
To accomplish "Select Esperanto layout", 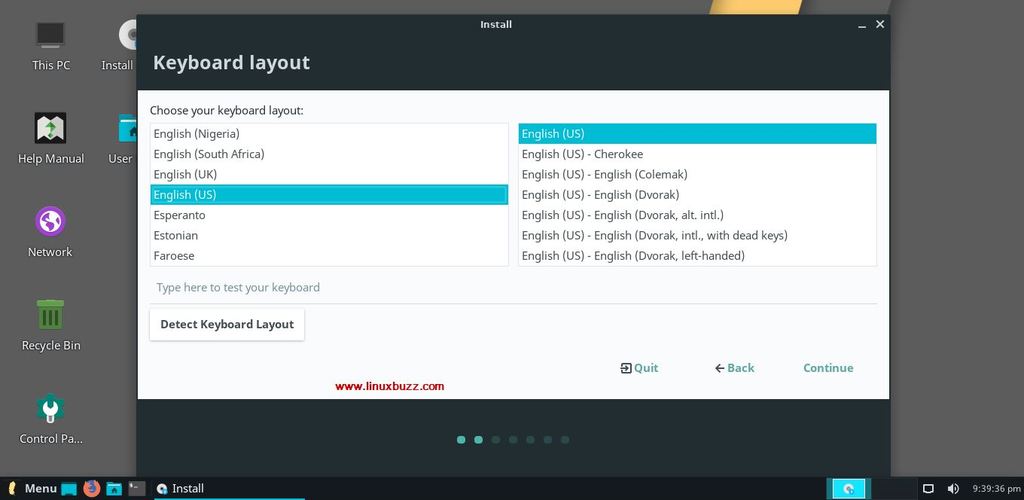I will tap(329, 215).
